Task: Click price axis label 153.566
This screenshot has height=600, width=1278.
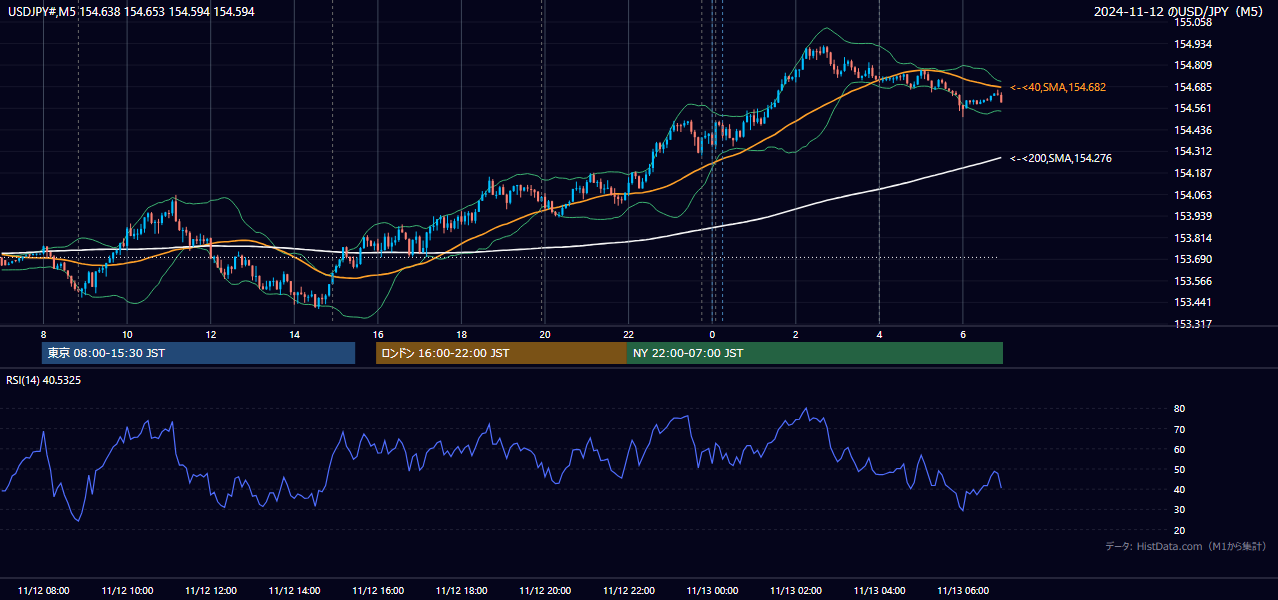Action: [1194, 281]
